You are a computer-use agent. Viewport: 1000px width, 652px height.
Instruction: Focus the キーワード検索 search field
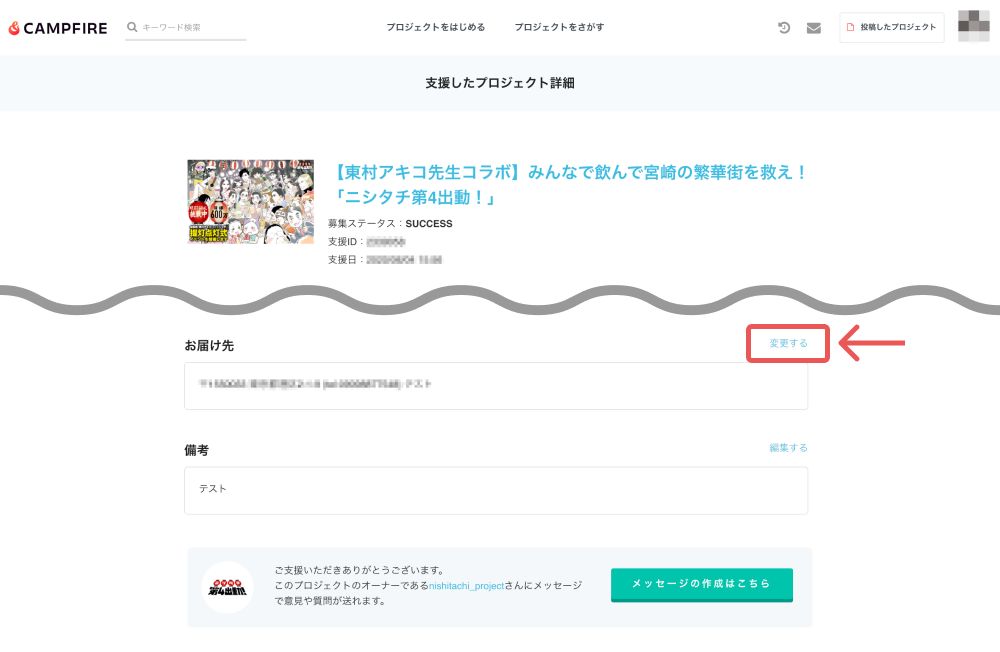click(192, 28)
